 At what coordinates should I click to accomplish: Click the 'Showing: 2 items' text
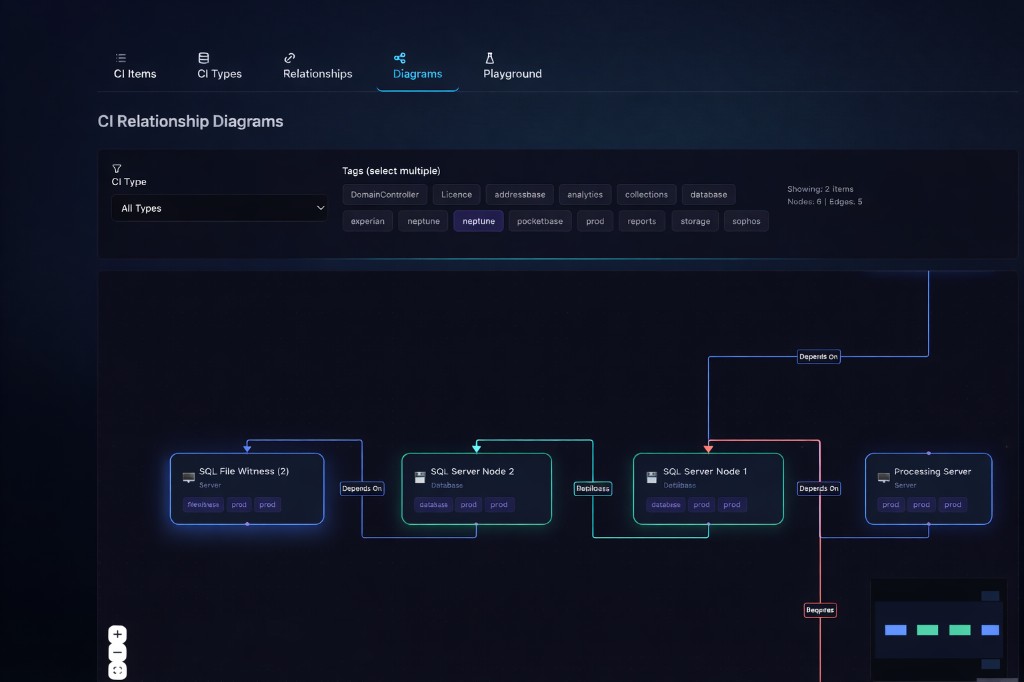[x=820, y=189]
